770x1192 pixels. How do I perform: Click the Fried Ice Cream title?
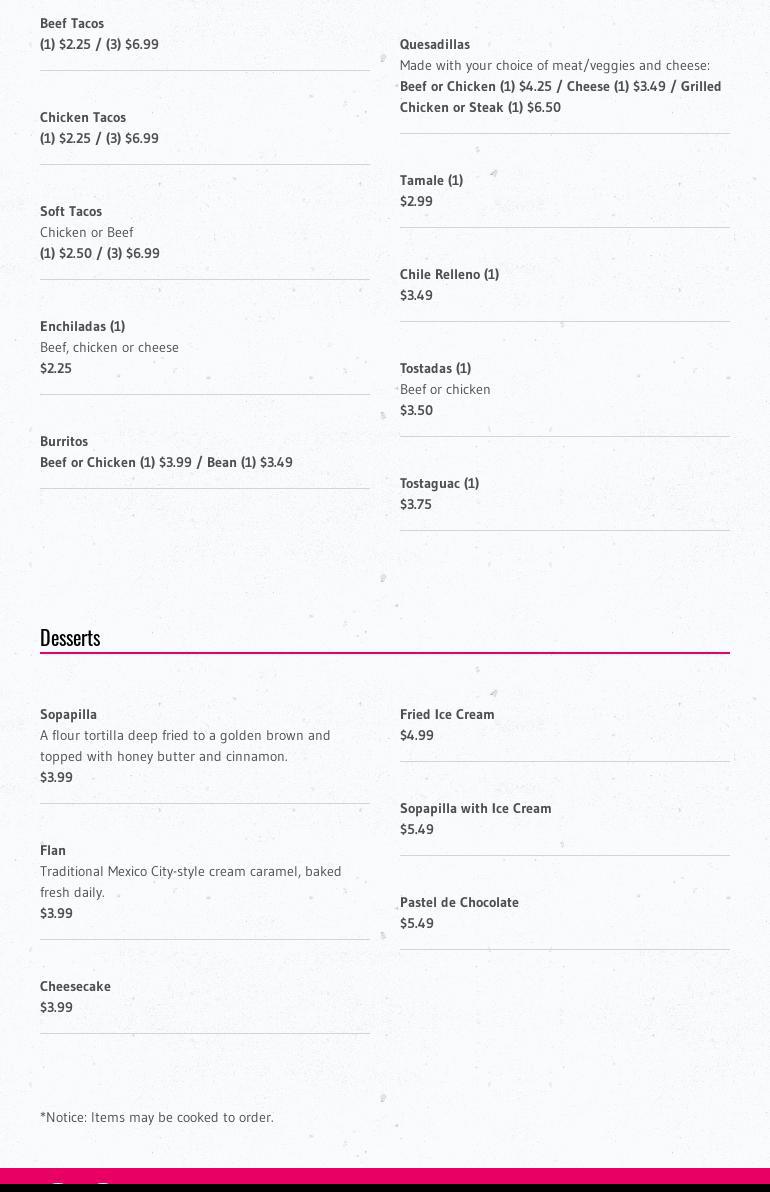coord(447,714)
